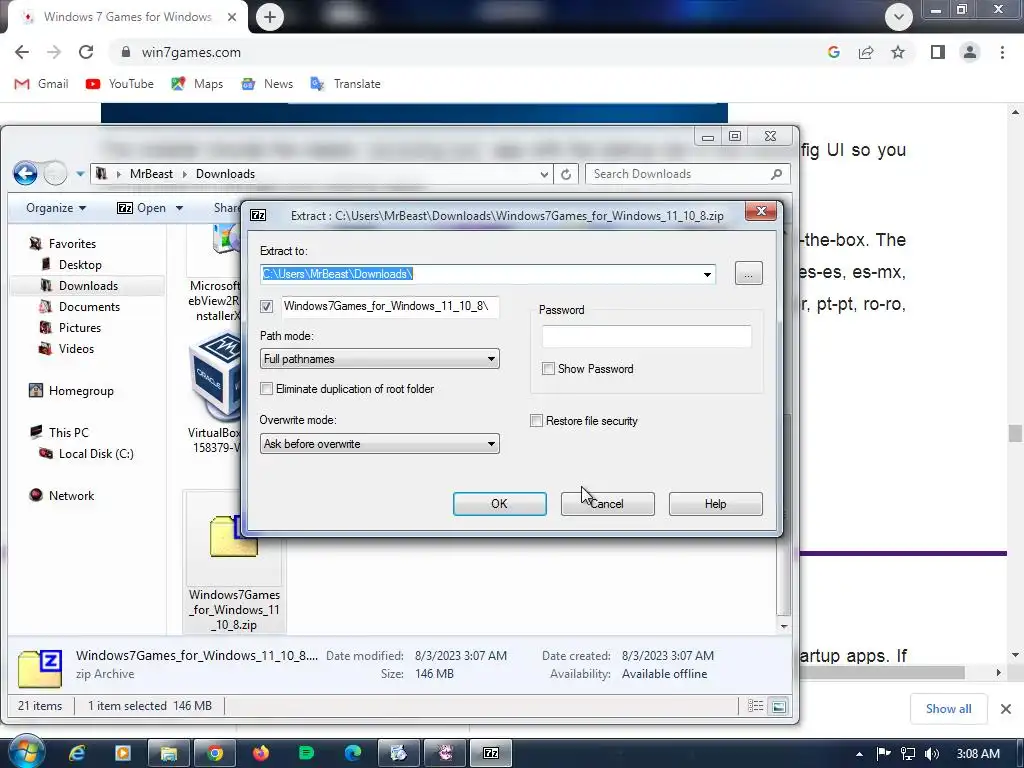
Task: Open the Maps bookmark
Action: click(x=197, y=84)
